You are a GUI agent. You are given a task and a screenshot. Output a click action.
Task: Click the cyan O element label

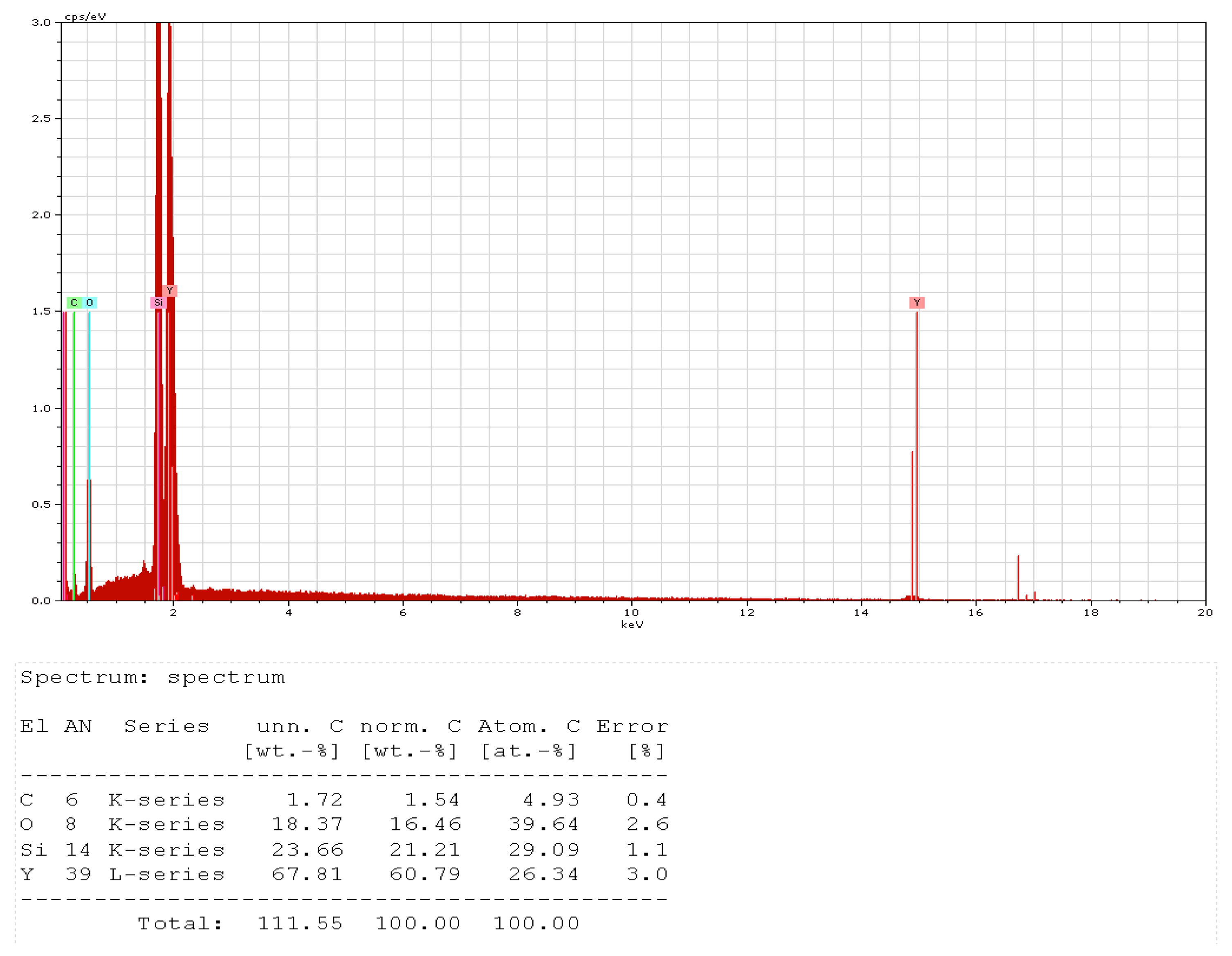pos(90,302)
